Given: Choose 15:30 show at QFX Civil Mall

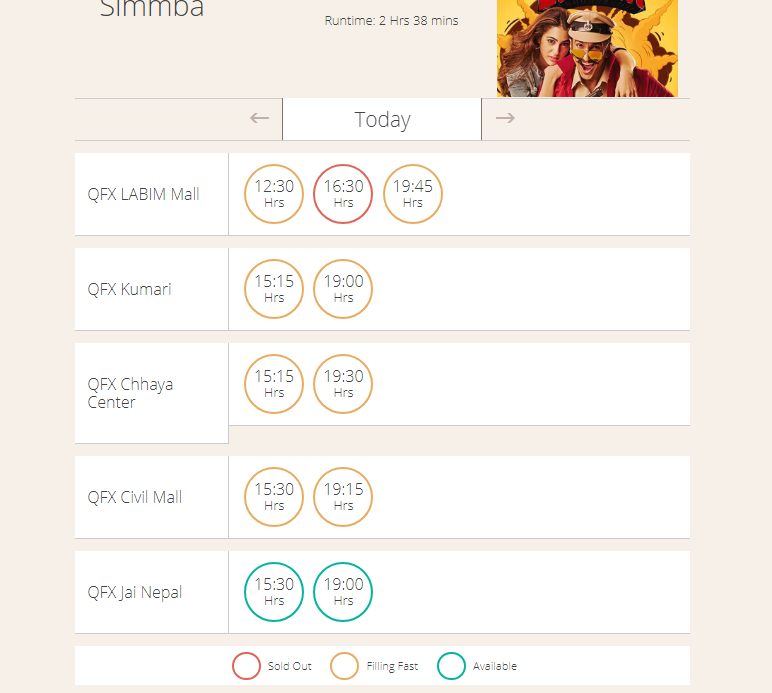Looking at the screenshot, I should click(274, 497).
